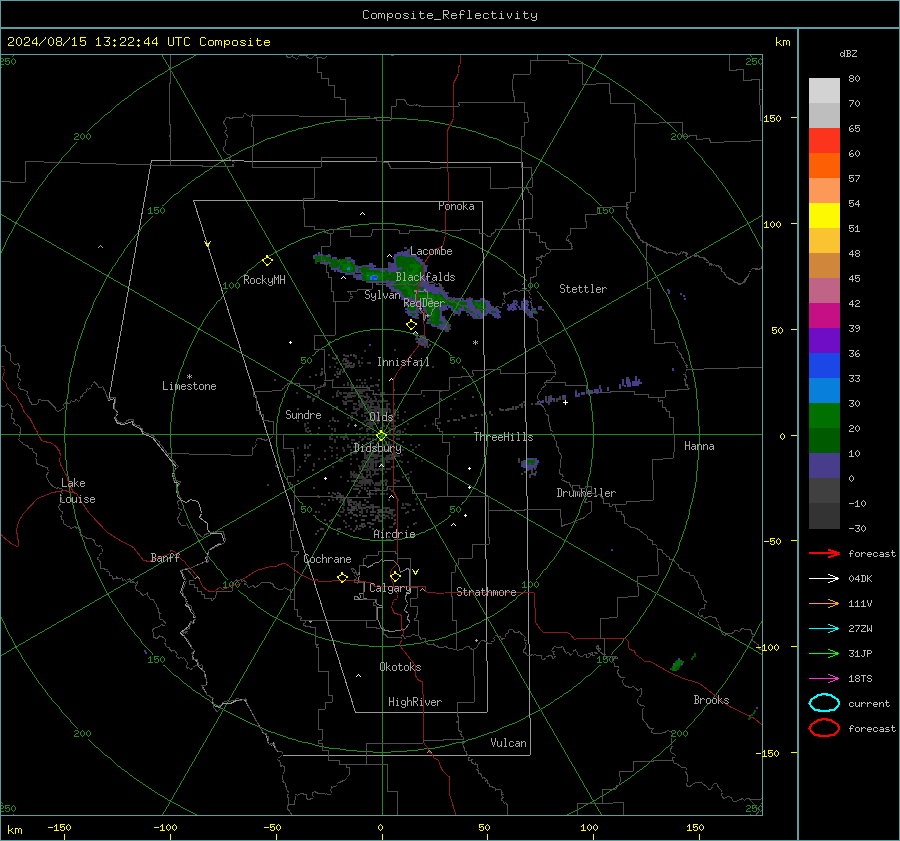Click the magenta 39-42 dBZ color swatch
Screen dimensions: 900x841
tap(824, 315)
